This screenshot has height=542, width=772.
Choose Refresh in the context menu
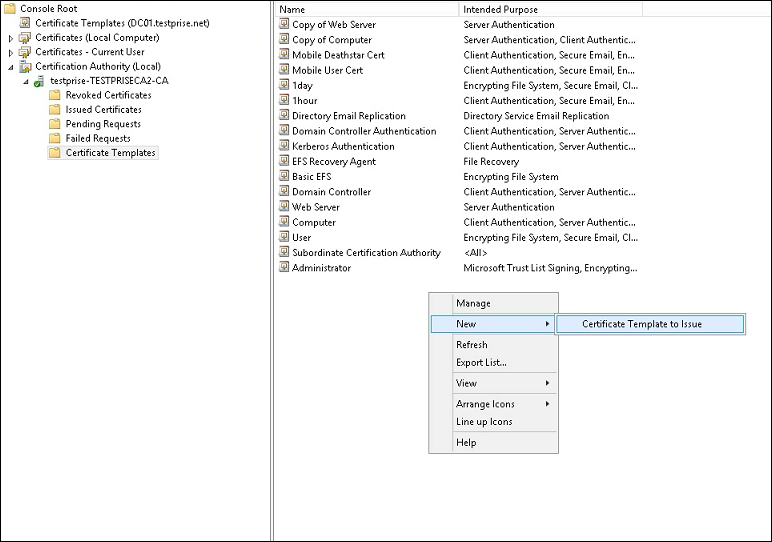point(493,345)
